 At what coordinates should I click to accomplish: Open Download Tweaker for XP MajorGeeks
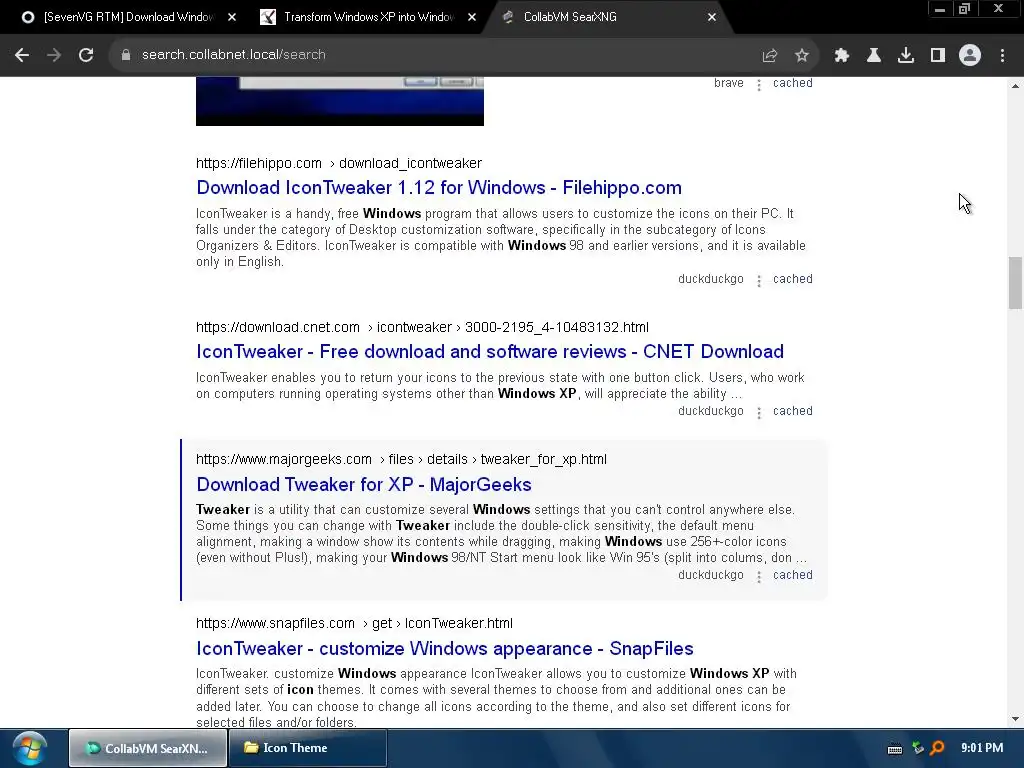364,485
